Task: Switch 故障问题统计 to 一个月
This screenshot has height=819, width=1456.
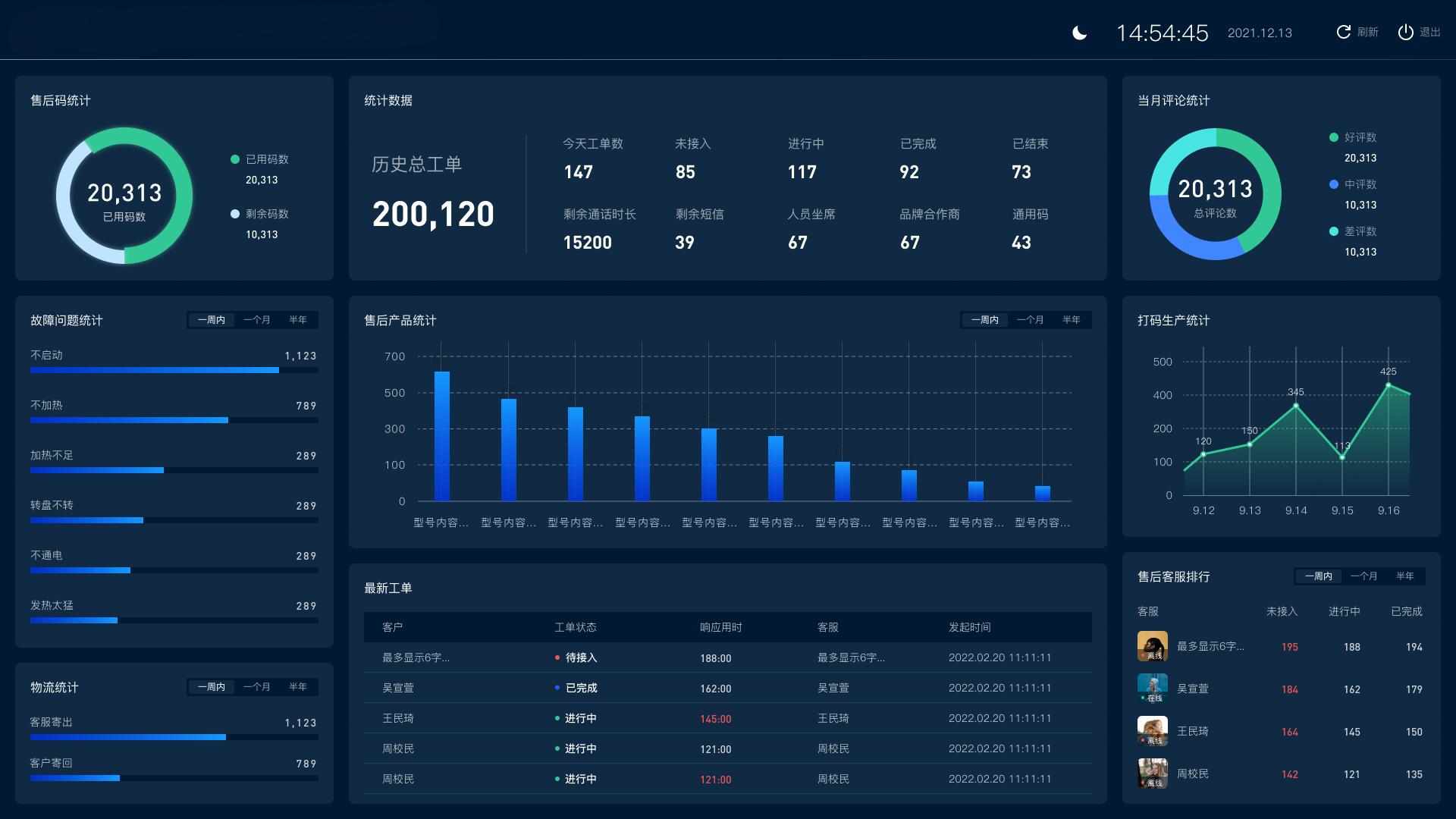Action: (256, 320)
